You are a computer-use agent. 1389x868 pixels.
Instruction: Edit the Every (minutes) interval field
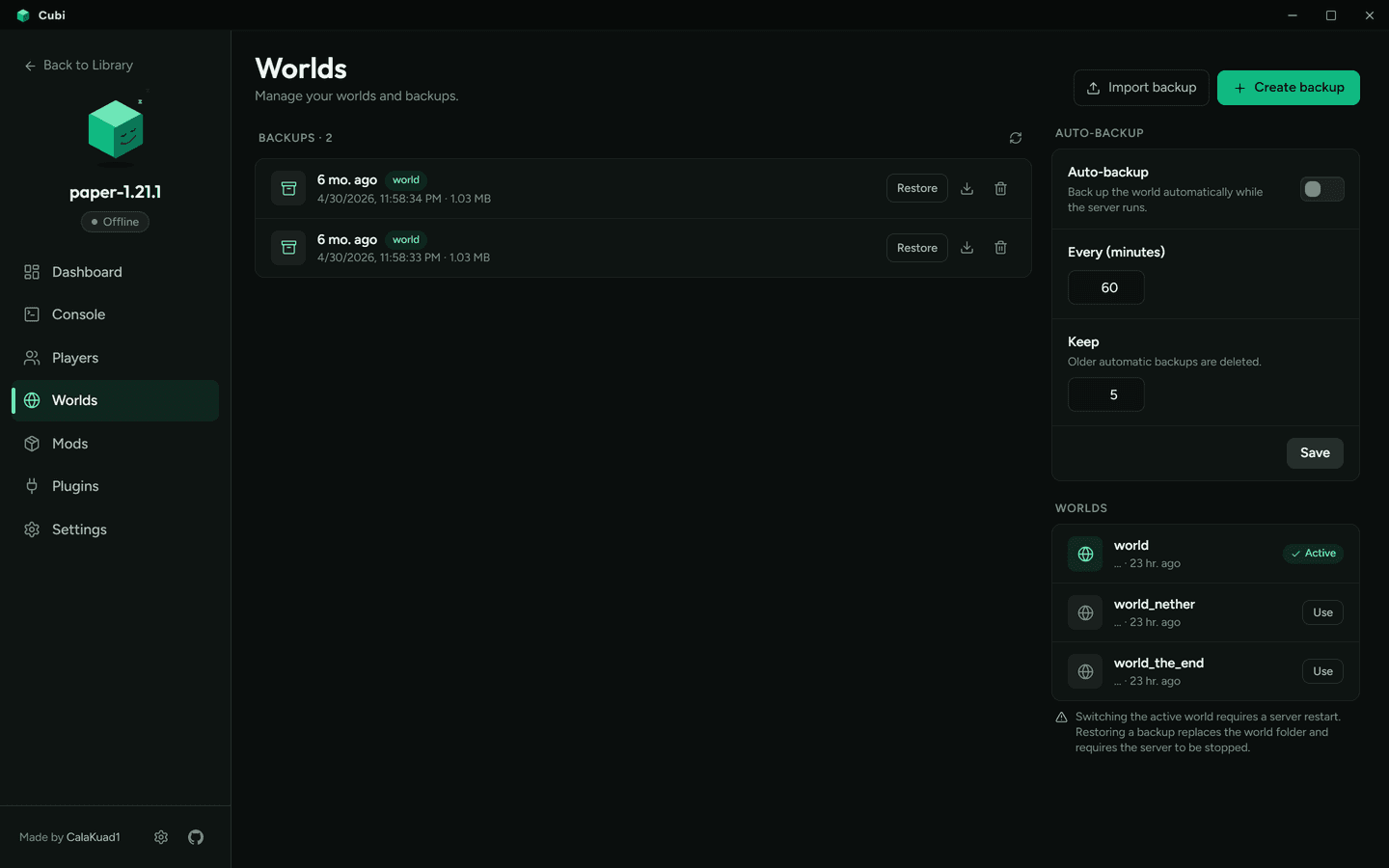click(x=1106, y=287)
